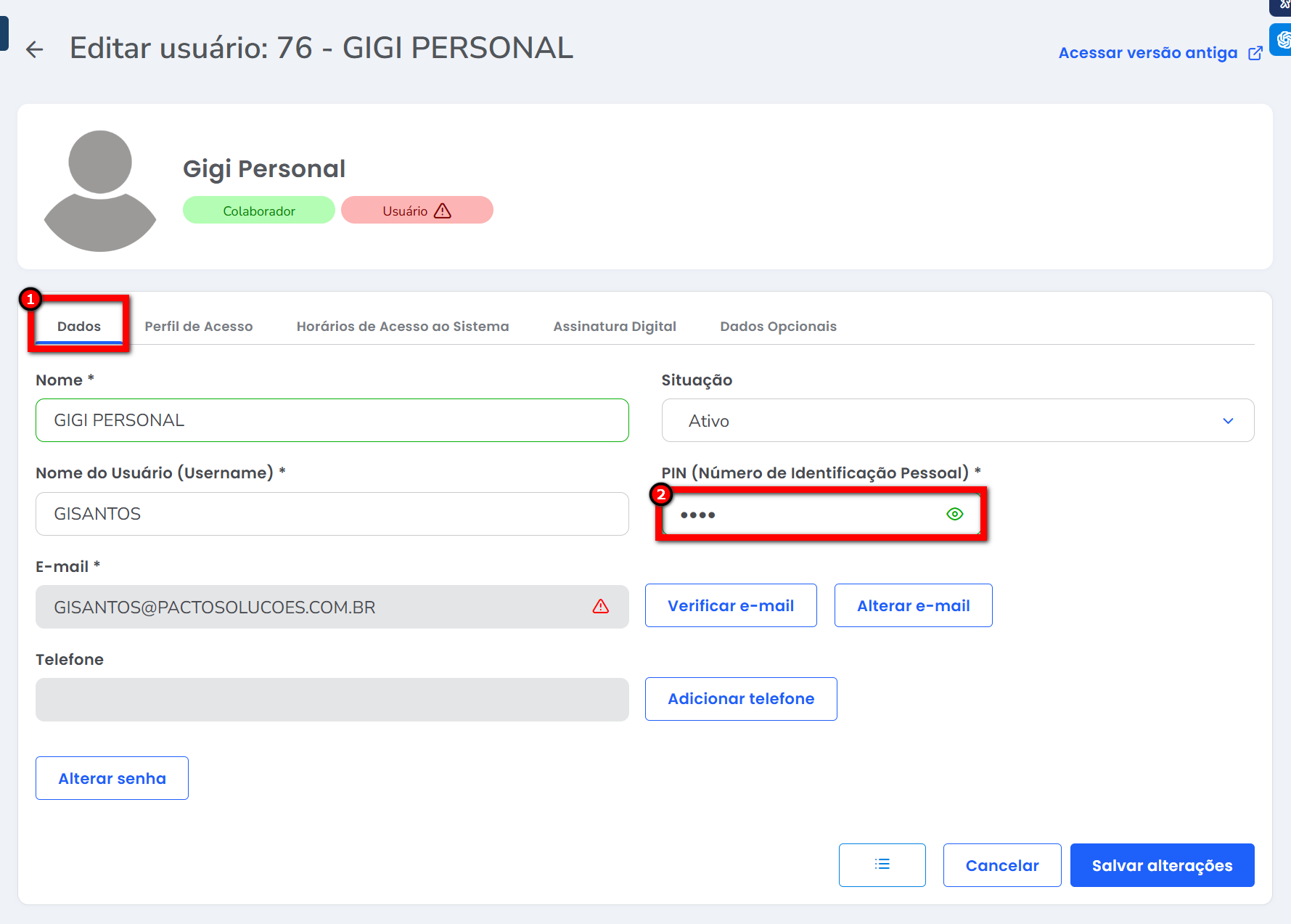The width and height of the screenshot is (1291, 924).
Task: Click the Nome do Usuário input field
Action: 332,514
